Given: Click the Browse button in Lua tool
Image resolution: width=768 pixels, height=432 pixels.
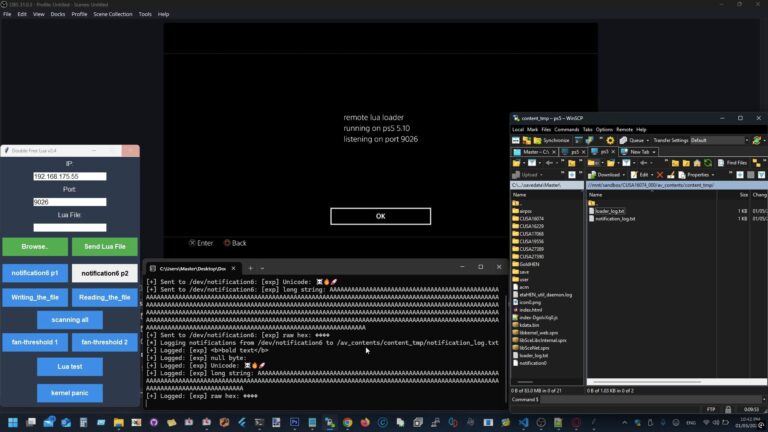Looking at the screenshot, I should tap(35, 246).
